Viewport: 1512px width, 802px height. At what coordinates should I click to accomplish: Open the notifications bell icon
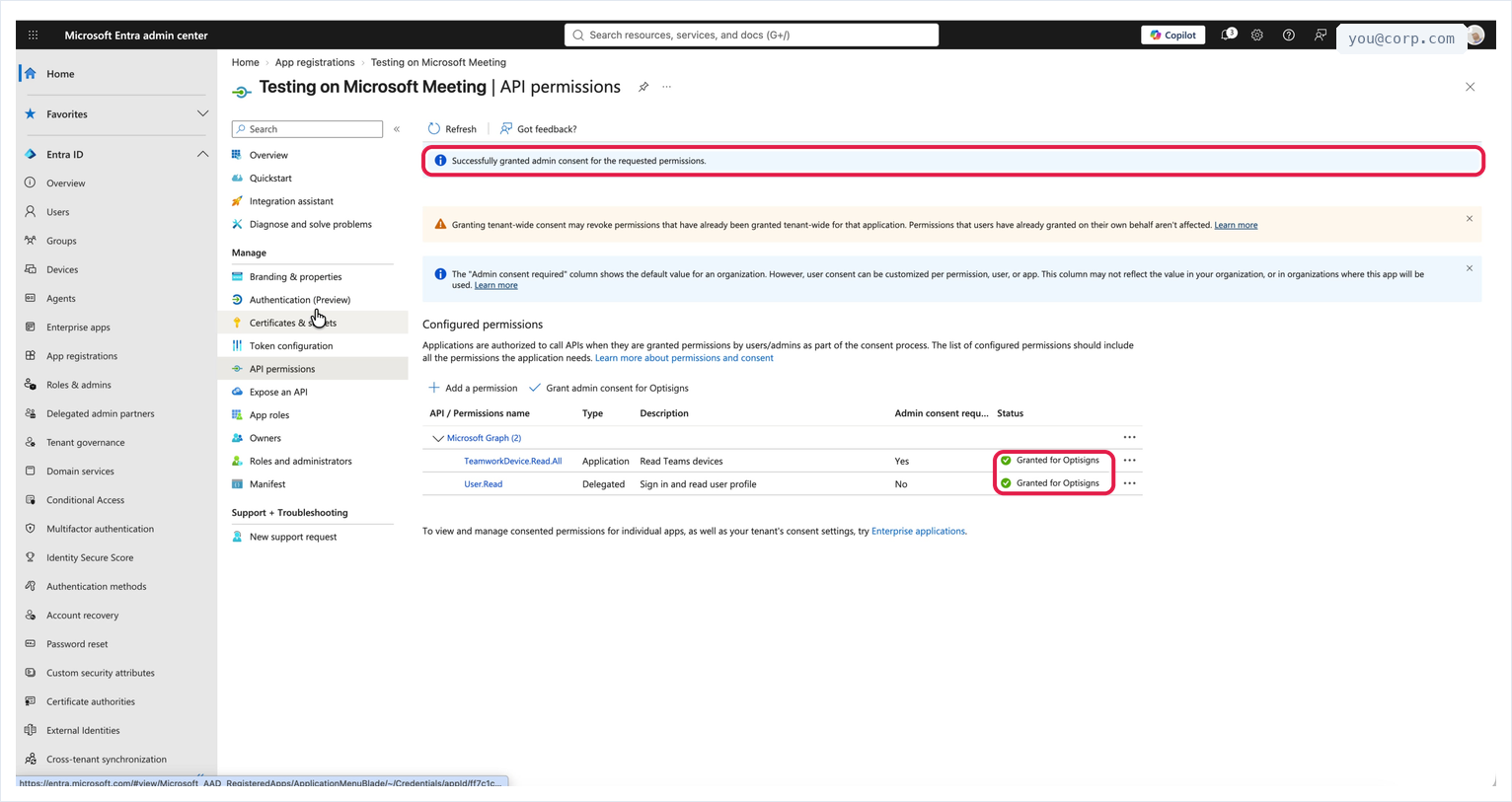1227,35
